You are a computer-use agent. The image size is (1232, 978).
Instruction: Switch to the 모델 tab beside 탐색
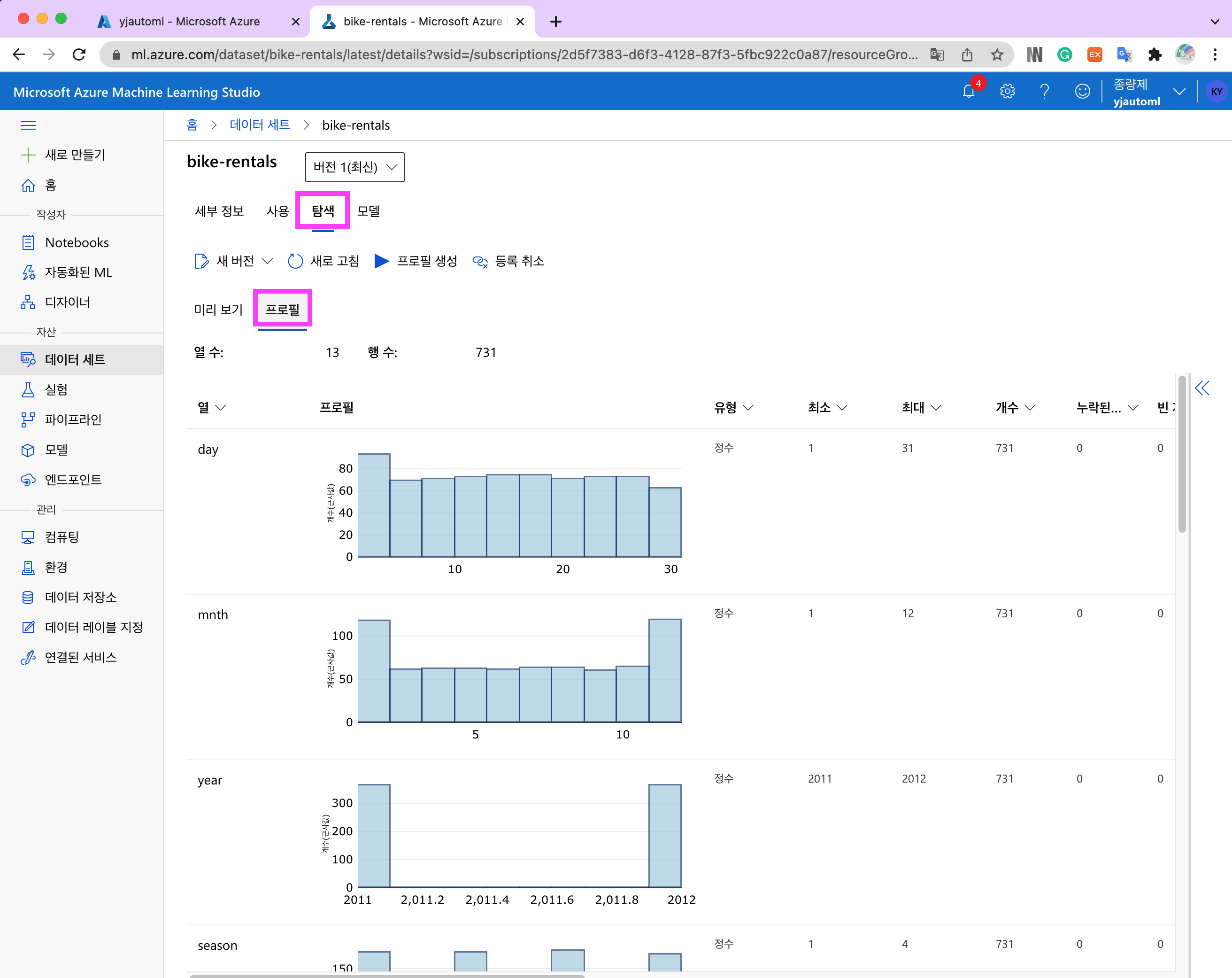click(x=369, y=211)
